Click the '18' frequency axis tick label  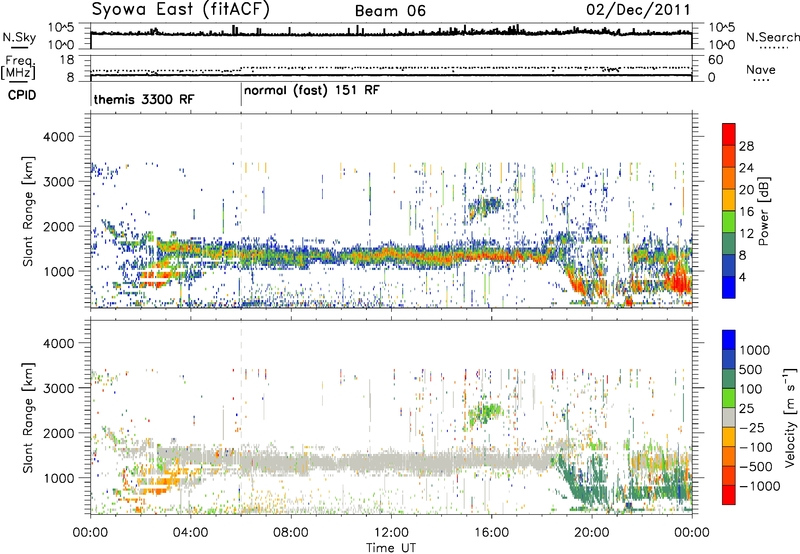click(x=67, y=59)
